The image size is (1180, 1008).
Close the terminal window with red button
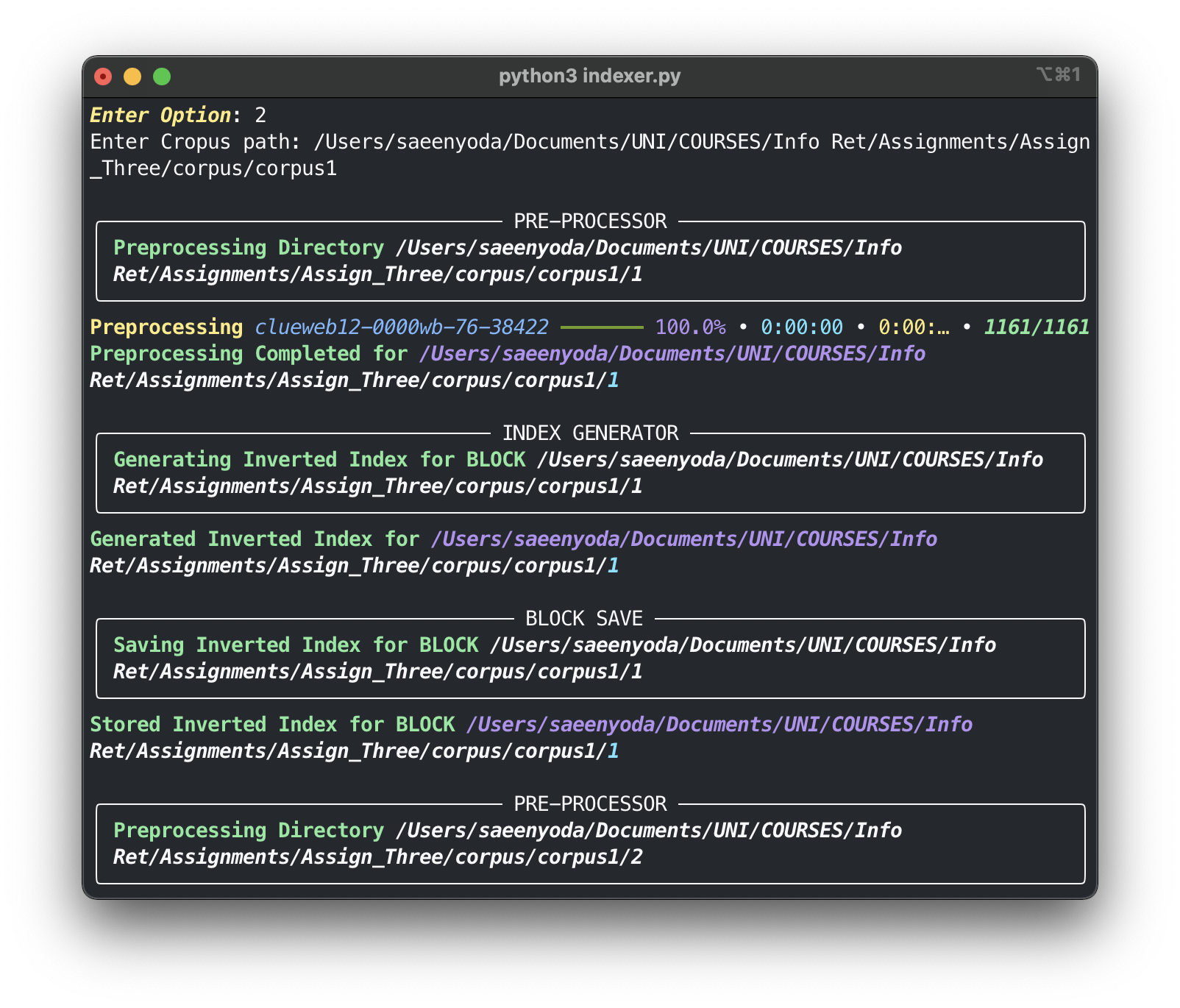pyautogui.click(x=103, y=77)
